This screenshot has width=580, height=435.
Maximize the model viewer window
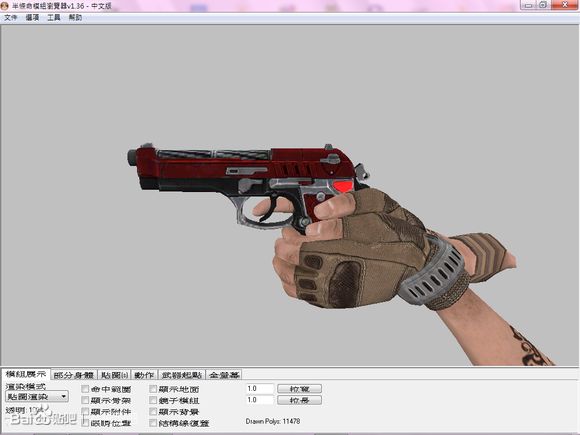pos(543,5)
